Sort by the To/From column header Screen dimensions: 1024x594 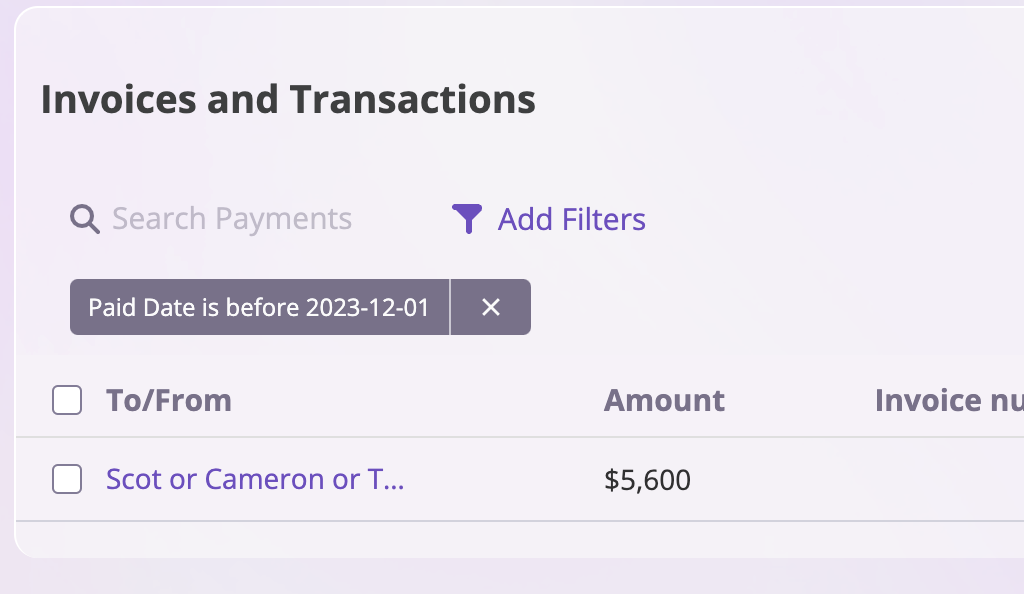pyautogui.click(x=169, y=400)
